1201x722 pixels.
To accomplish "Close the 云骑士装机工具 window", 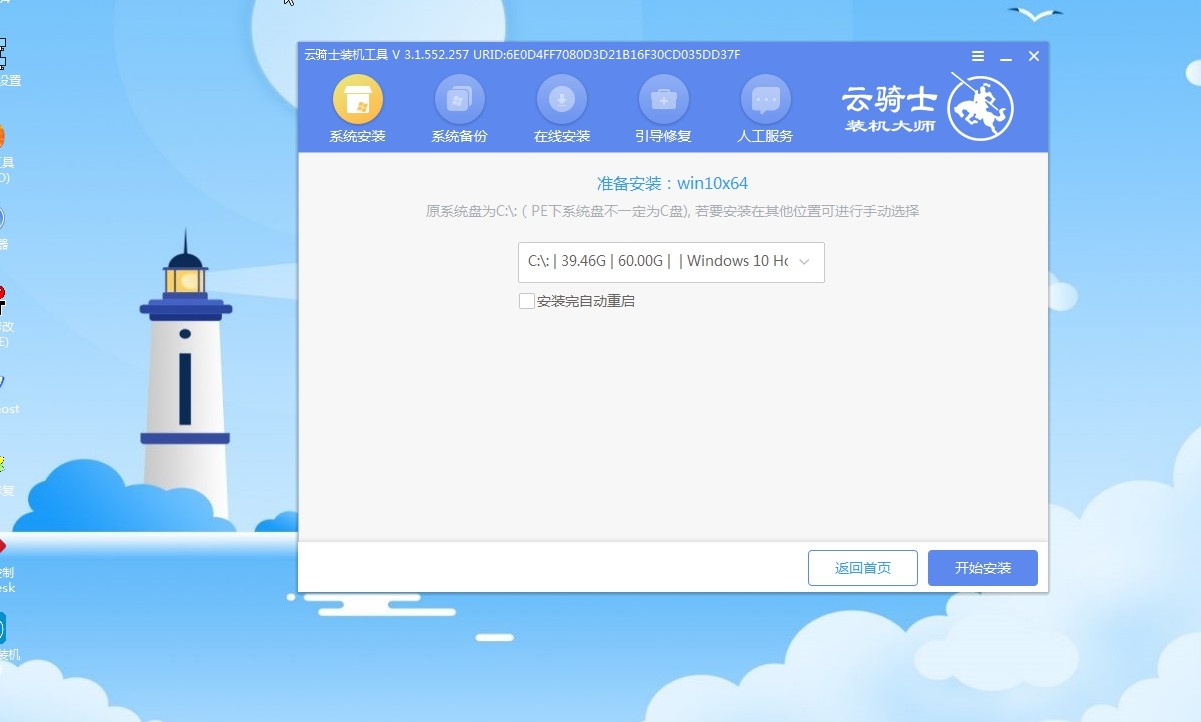I will coord(1034,56).
